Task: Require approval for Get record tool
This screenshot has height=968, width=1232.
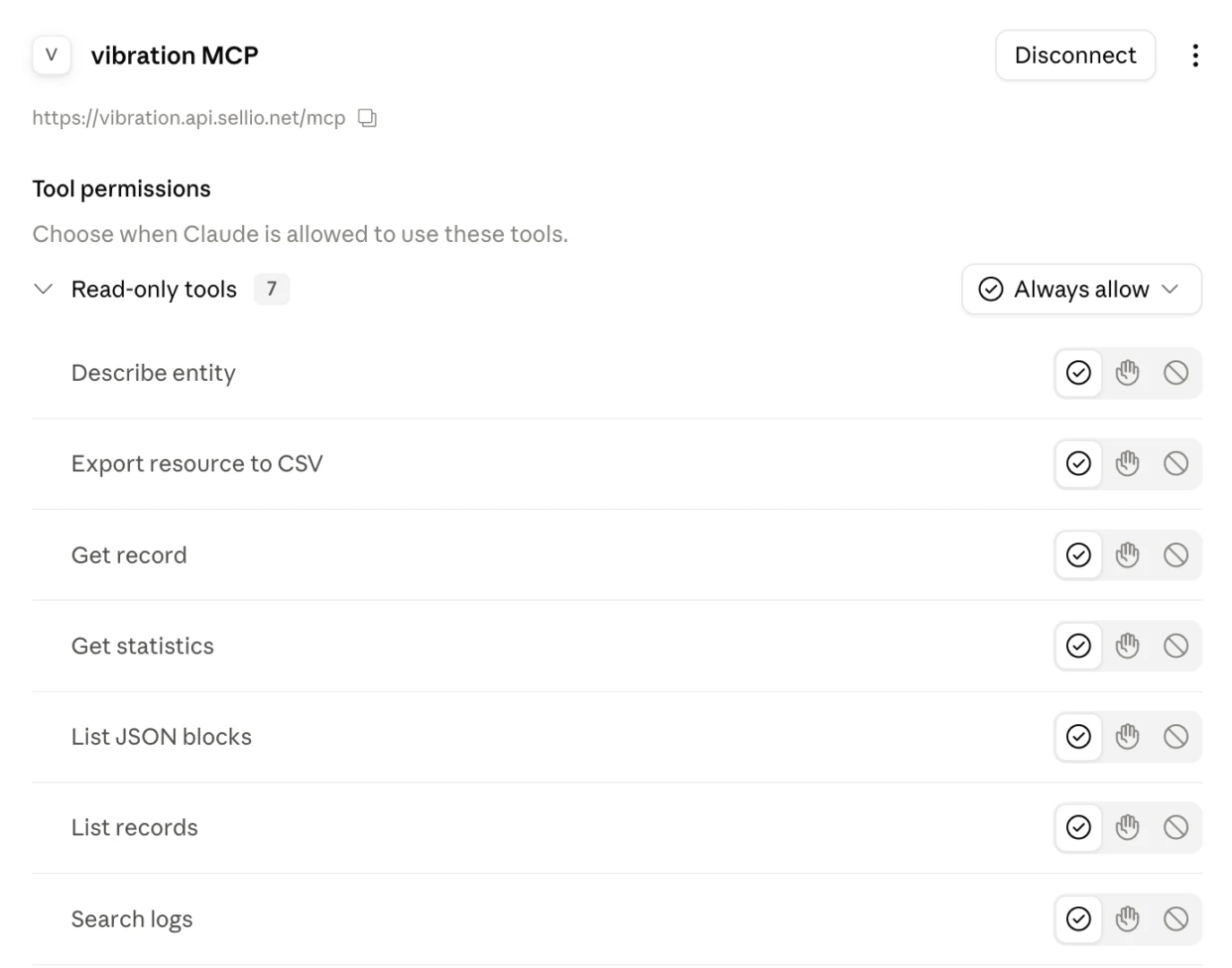Action: [1127, 555]
